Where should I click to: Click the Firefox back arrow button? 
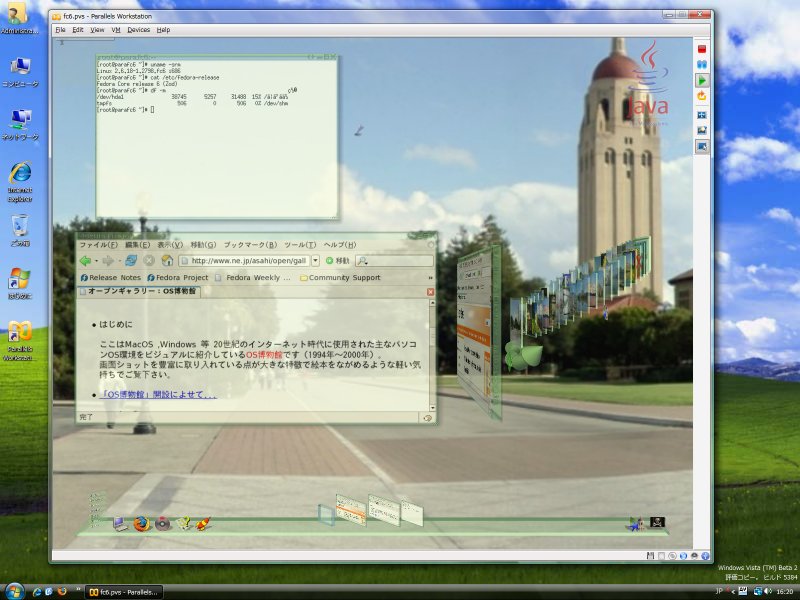85,261
